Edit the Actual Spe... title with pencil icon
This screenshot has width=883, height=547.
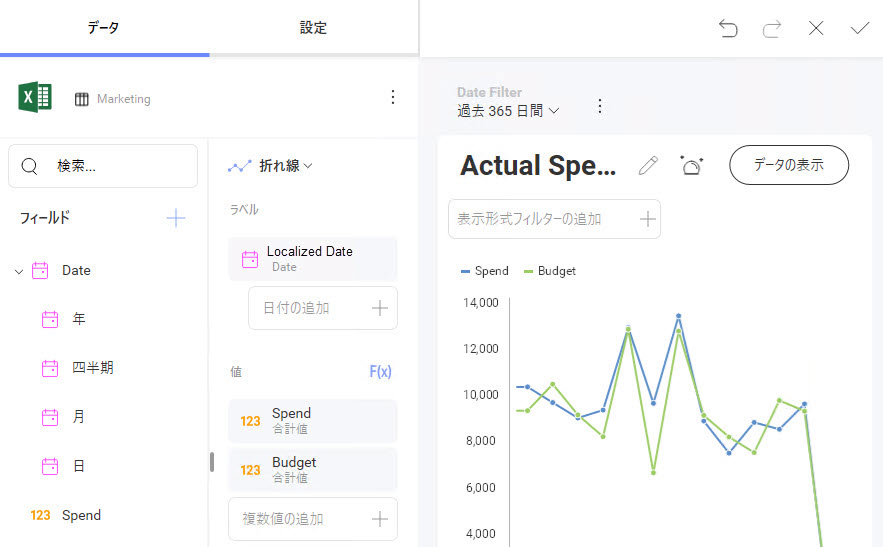tap(648, 166)
